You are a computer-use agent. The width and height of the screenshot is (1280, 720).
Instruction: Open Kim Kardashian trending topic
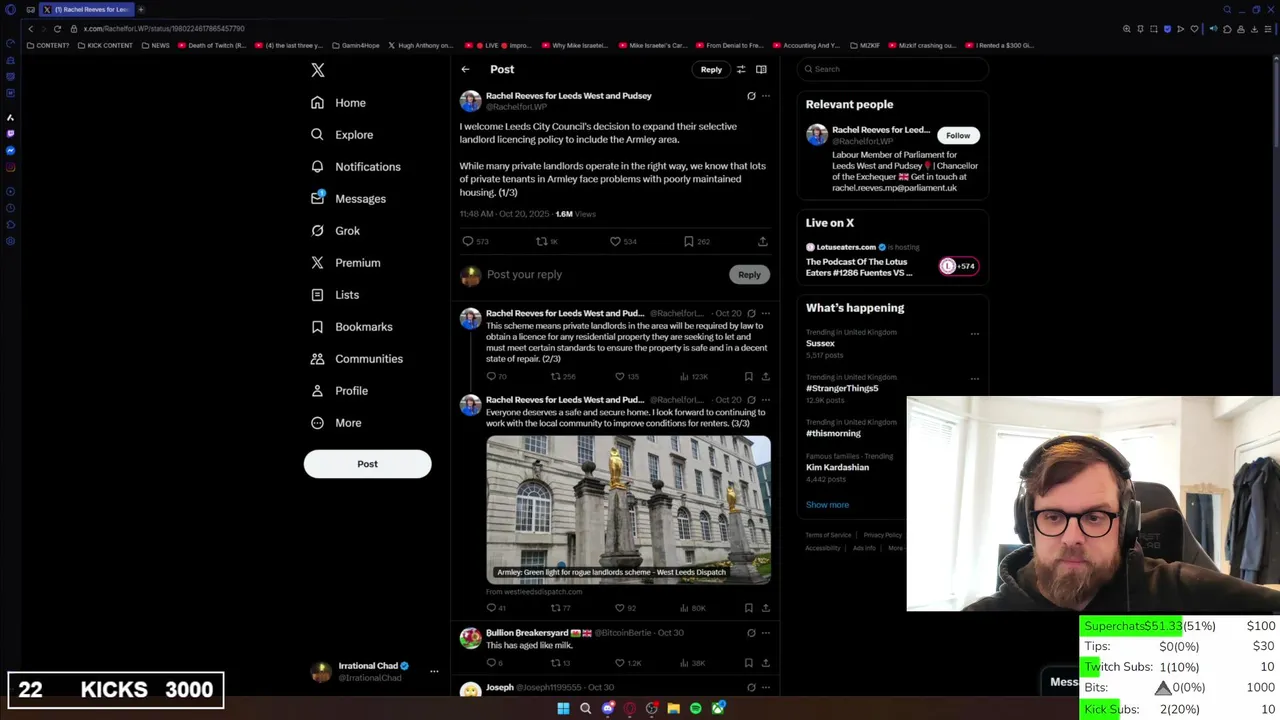click(838, 467)
